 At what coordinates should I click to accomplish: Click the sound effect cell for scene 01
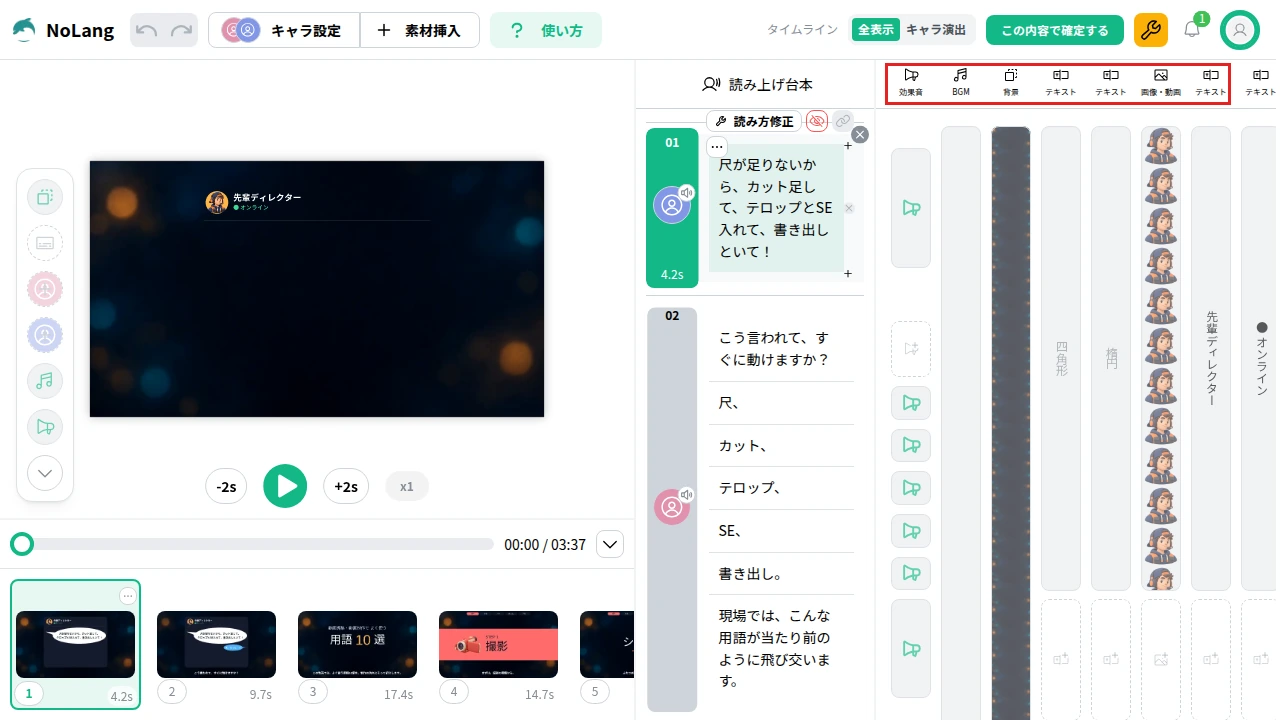pyautogui.click(x=911, y=208)
